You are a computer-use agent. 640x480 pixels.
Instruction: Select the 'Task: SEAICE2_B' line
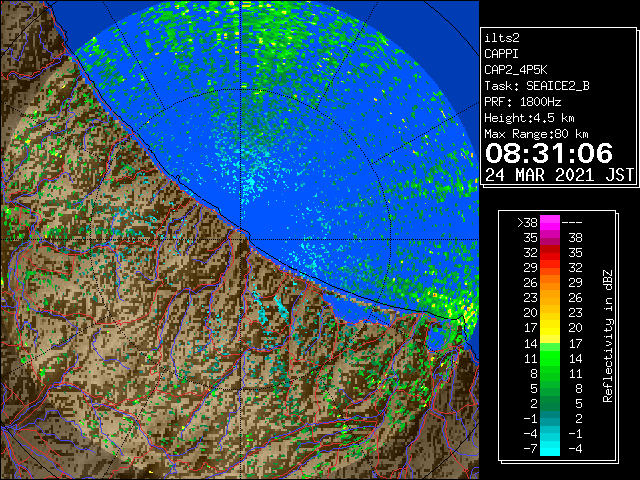pyautogui.click(x=537, y=86)
